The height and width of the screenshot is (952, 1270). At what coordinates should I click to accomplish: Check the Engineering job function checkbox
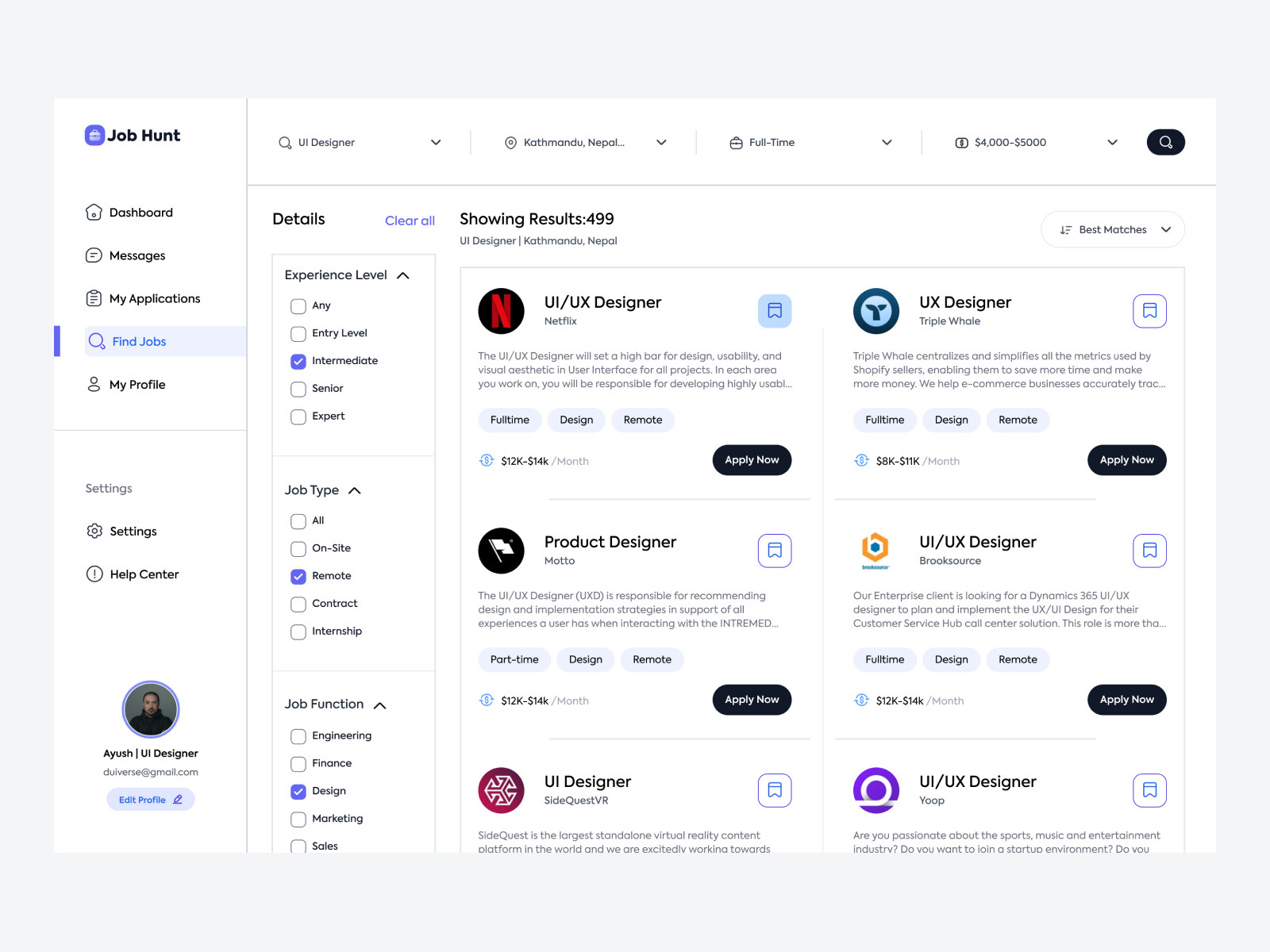coord(298,737)
